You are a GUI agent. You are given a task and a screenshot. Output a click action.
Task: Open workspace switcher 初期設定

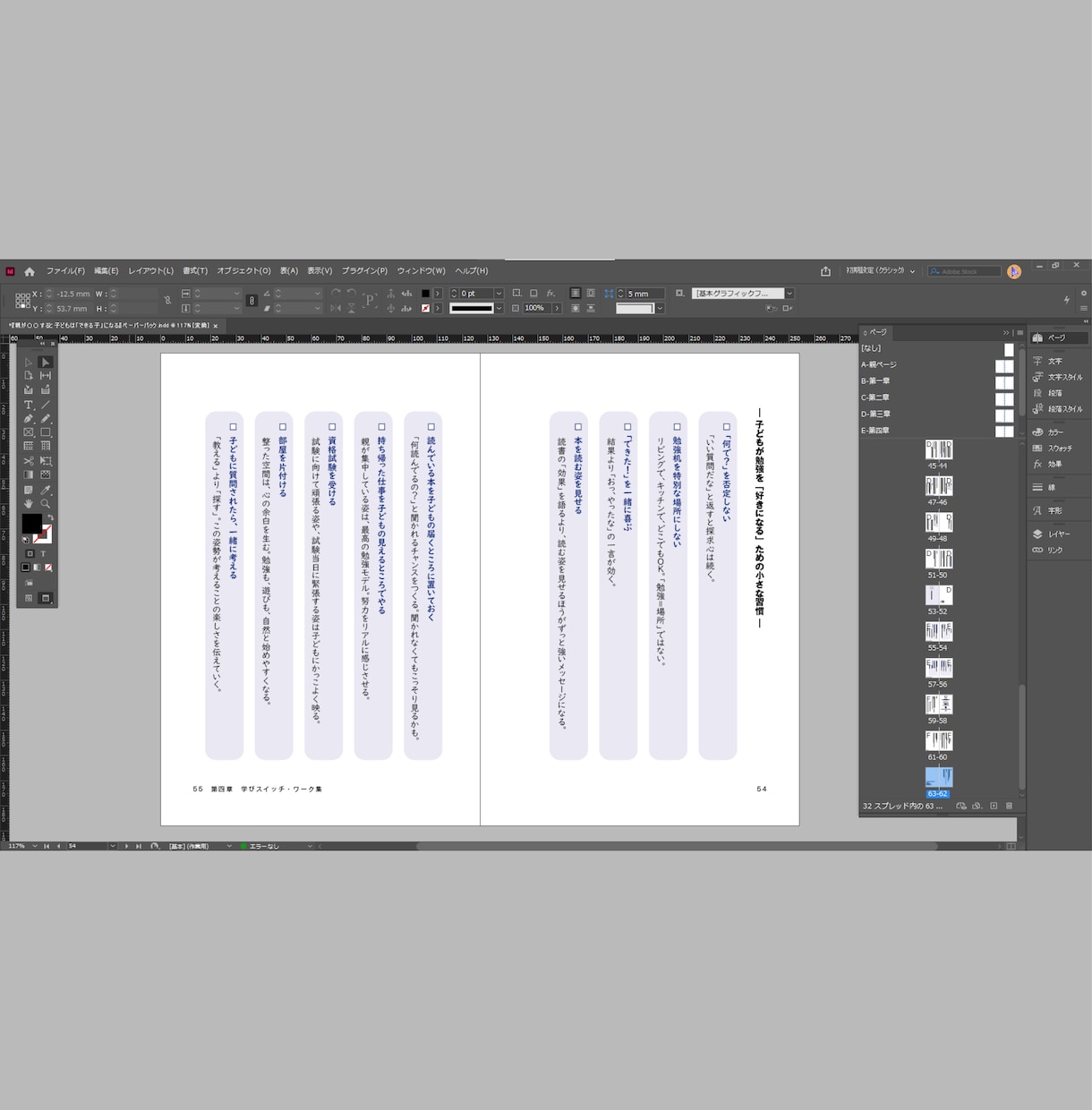tap(881, 271)
